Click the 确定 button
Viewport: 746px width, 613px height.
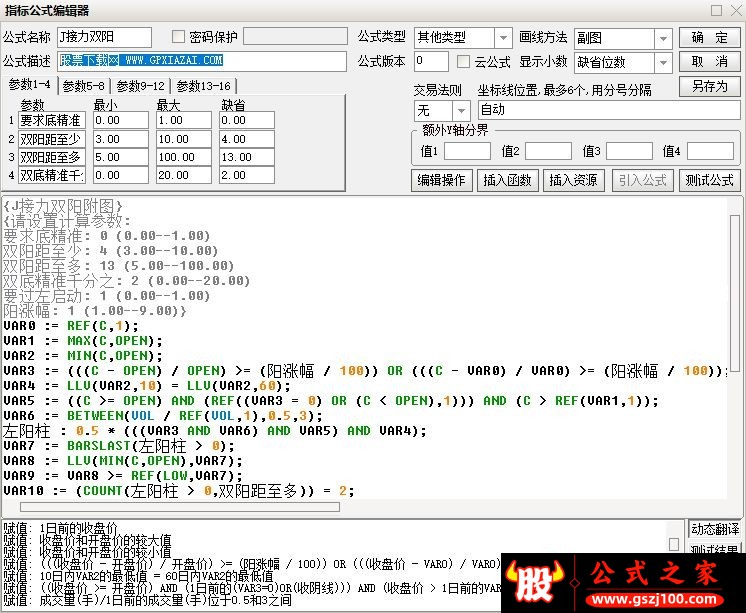click(x=709, y=38)
